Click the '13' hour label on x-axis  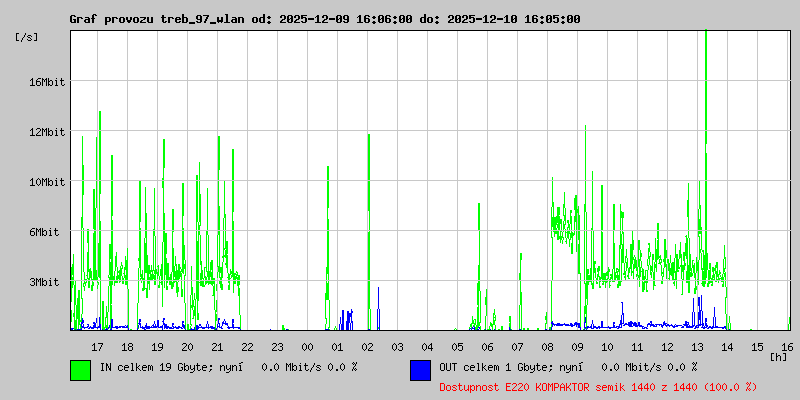(697, 347)
